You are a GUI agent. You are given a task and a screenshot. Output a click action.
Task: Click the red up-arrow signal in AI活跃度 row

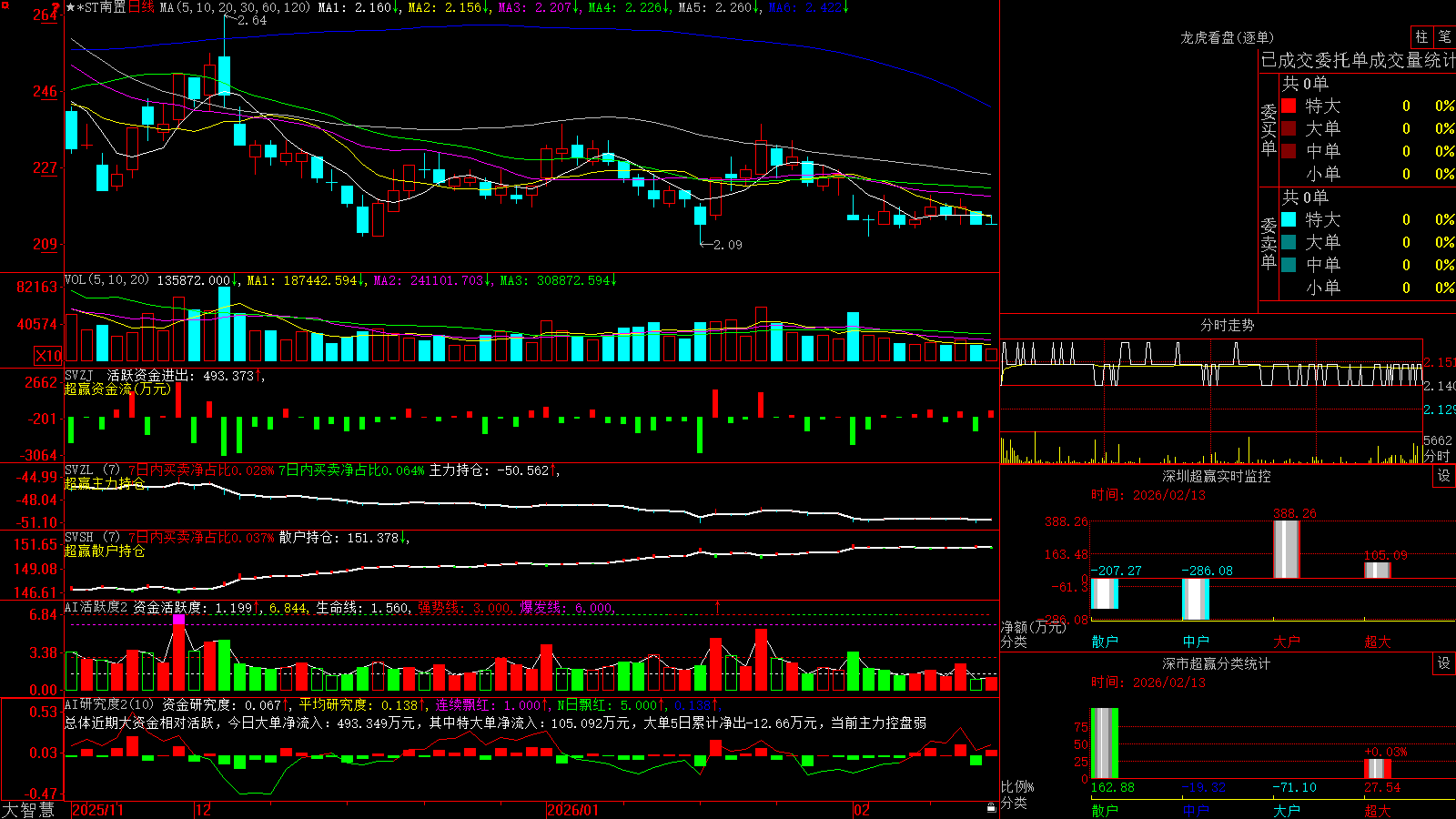click(x=718, y=606)
